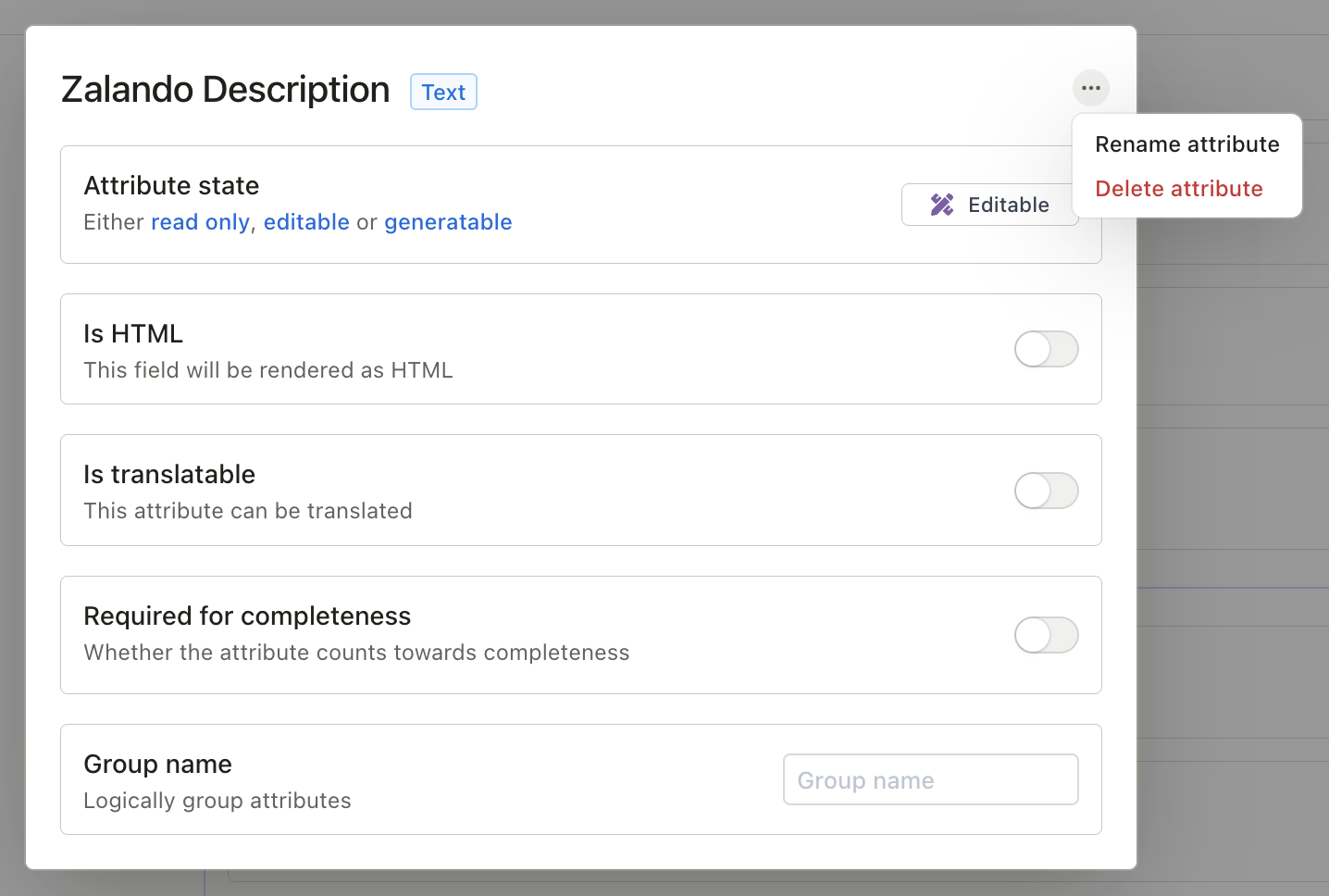Enable the Is HTML toggle
The image size is (1329, 896).
[1046, 349]
